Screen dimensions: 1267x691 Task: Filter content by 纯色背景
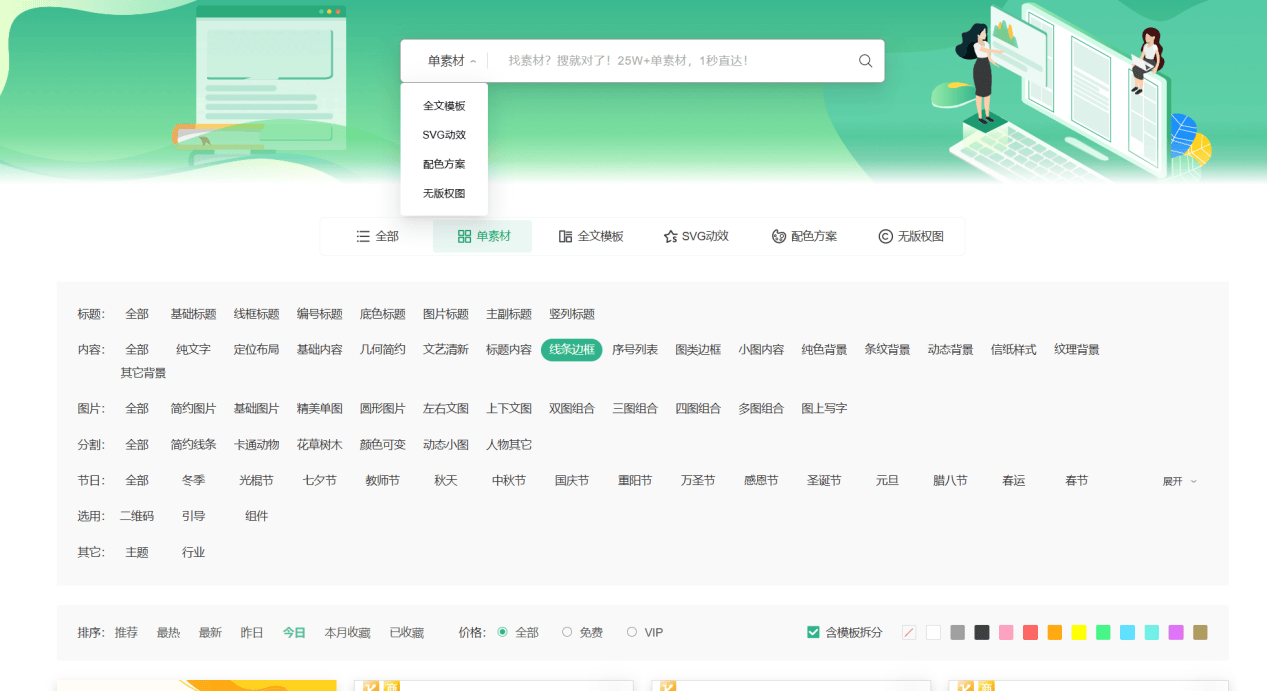824,350
